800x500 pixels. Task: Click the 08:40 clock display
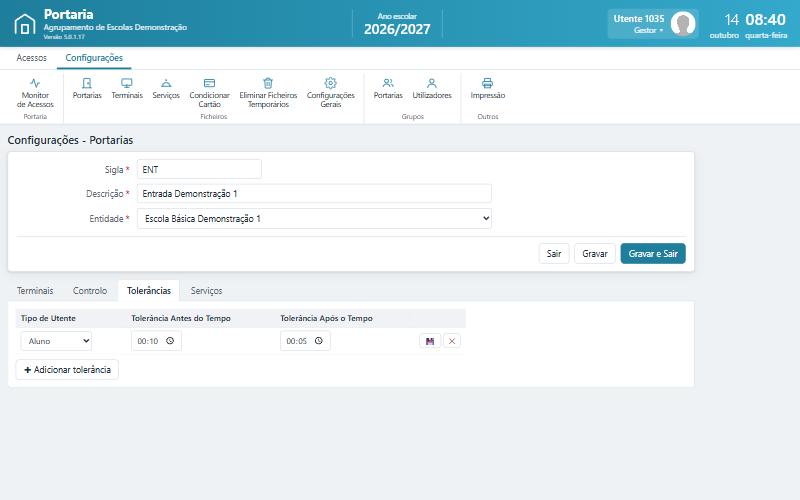pos(765,20)
